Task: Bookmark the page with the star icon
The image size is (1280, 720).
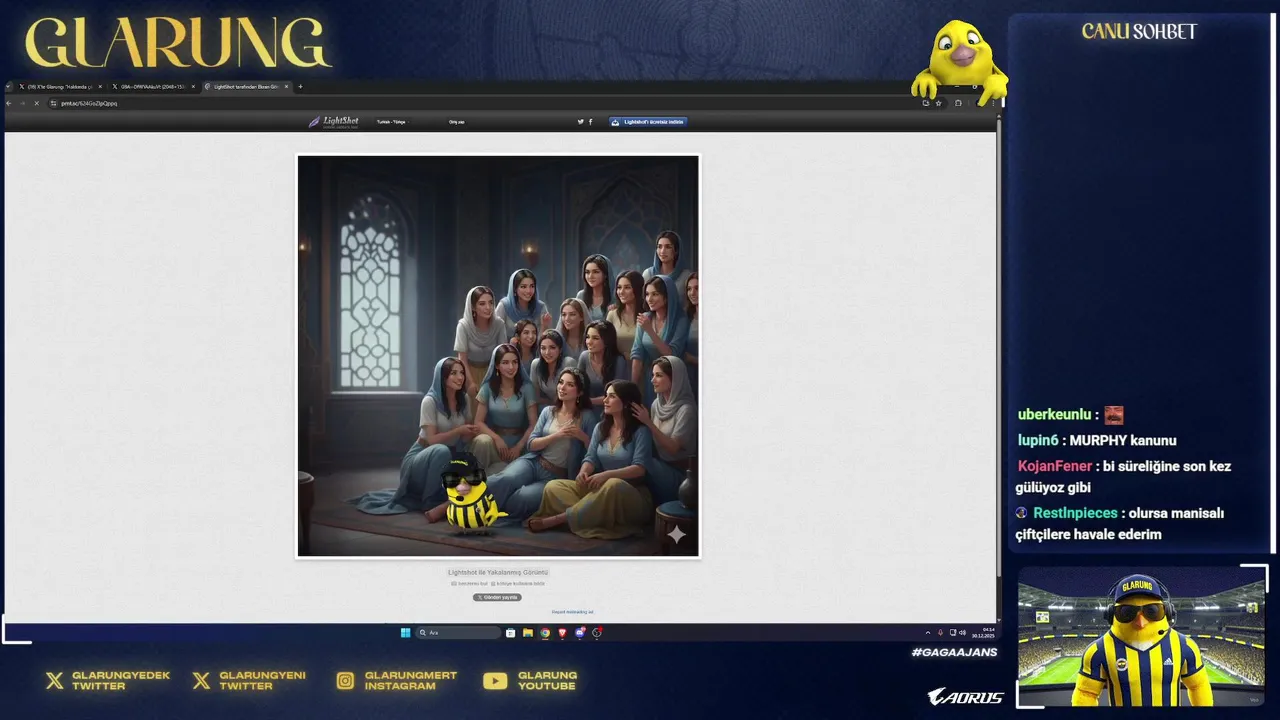Action: (938, 103)
